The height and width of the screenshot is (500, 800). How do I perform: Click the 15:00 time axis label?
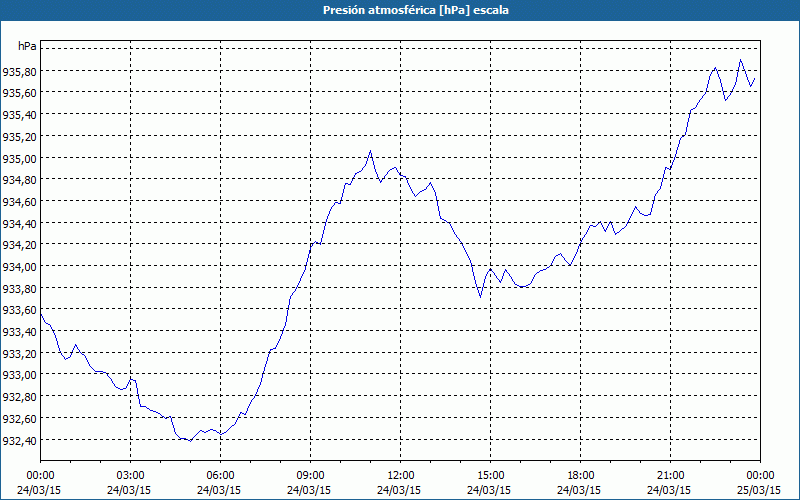[490, 476]
